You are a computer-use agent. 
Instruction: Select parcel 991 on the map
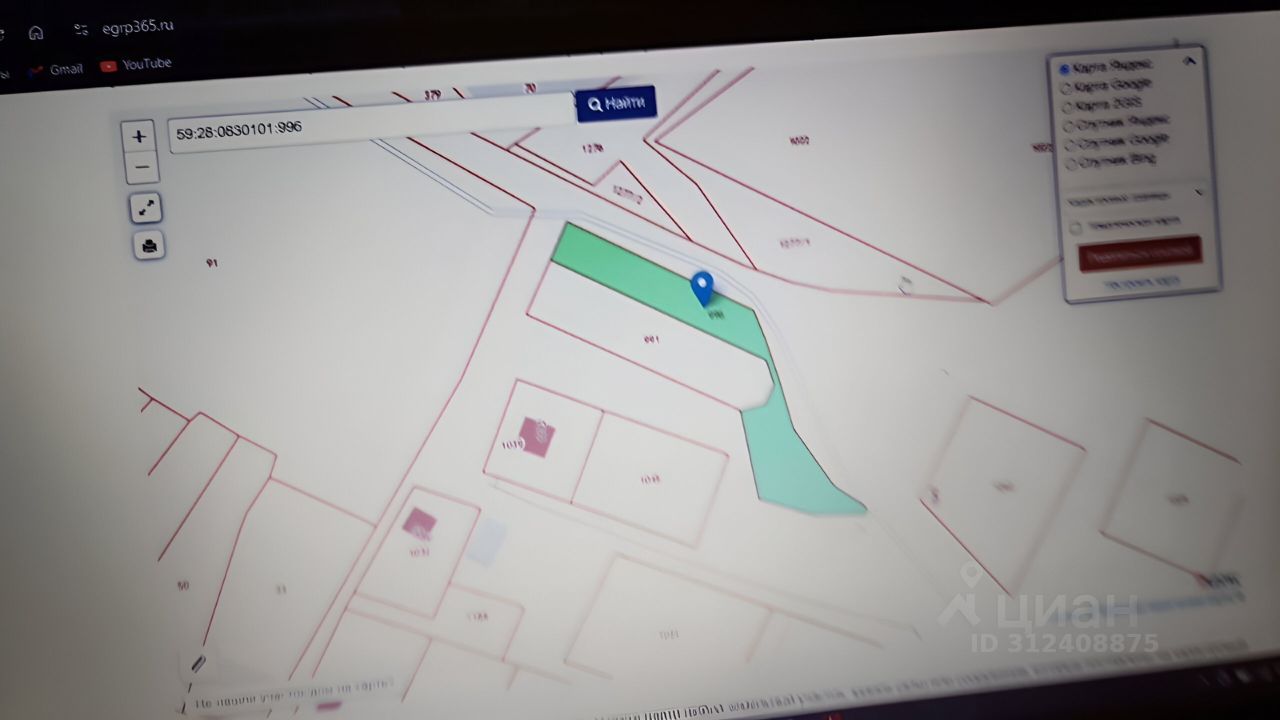coord(652,340)
